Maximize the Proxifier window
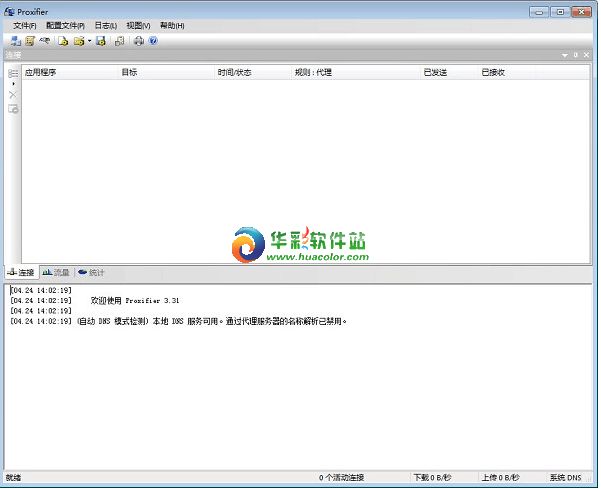Image resolution: width=601 pixels, height=489 pixels. 560,12
